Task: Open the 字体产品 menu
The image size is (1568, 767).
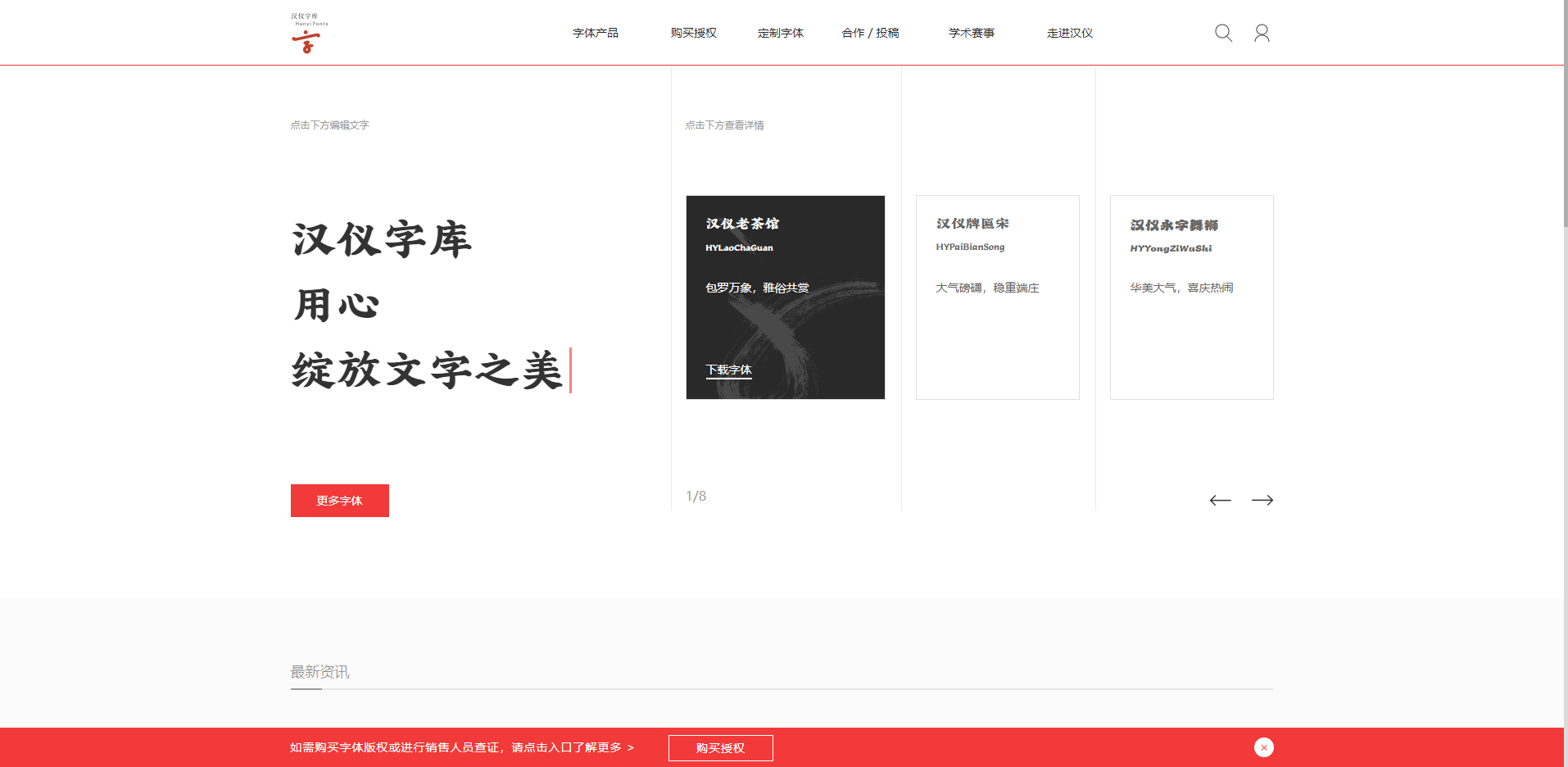Action: click(x=596, y=33)
